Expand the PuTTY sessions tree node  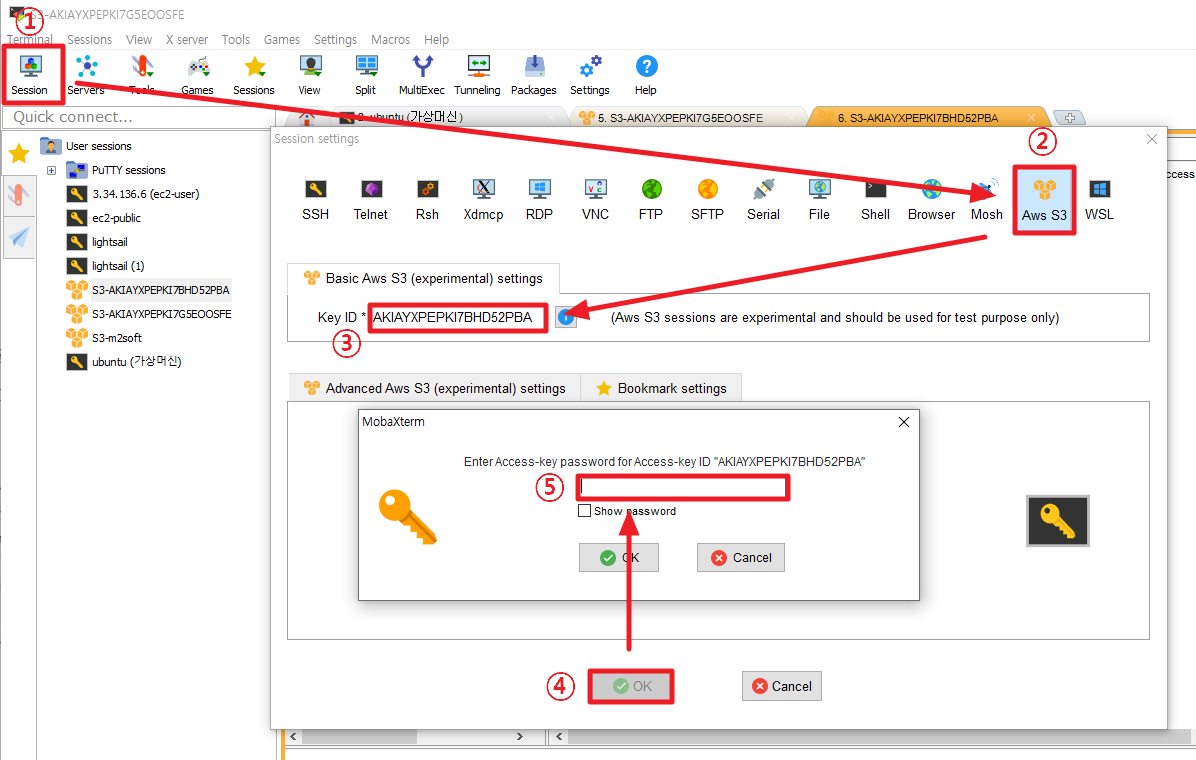51,170
